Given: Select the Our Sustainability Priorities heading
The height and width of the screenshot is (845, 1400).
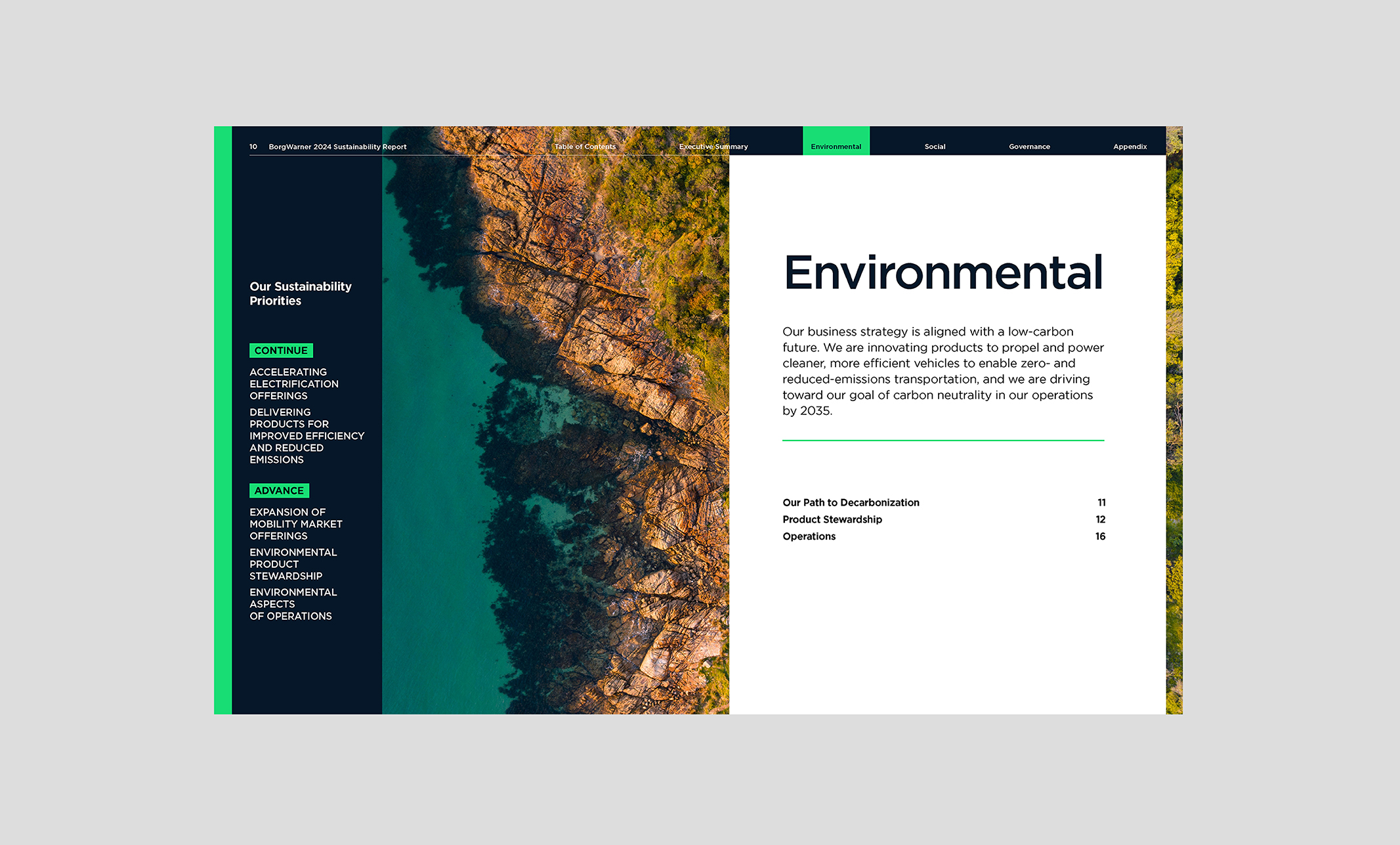Looking at the screenshot, I should [301, 293].
